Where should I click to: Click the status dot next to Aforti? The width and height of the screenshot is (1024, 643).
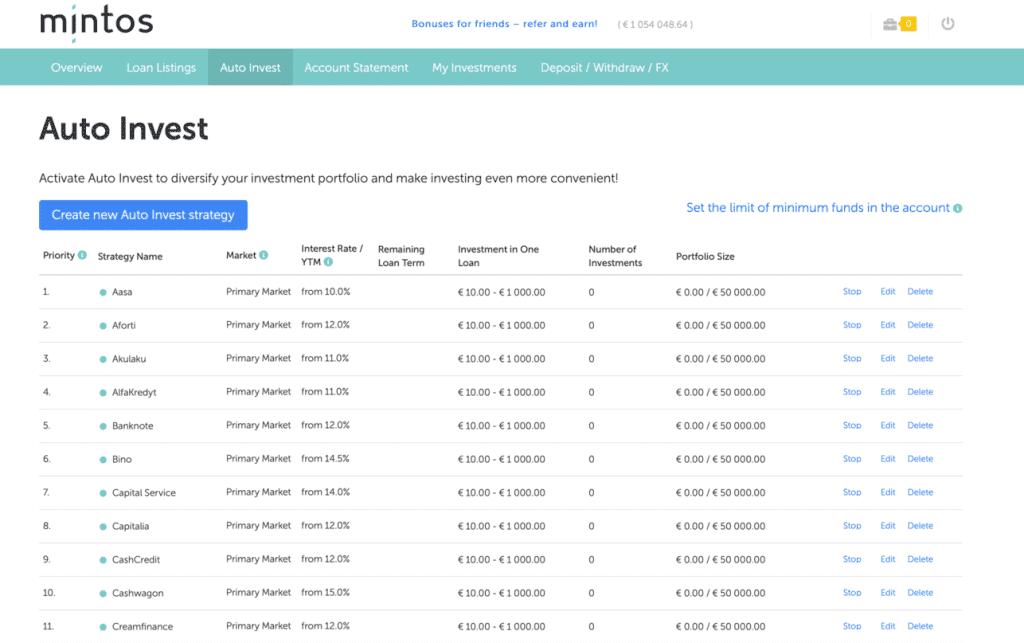click(x=103, y=326)
